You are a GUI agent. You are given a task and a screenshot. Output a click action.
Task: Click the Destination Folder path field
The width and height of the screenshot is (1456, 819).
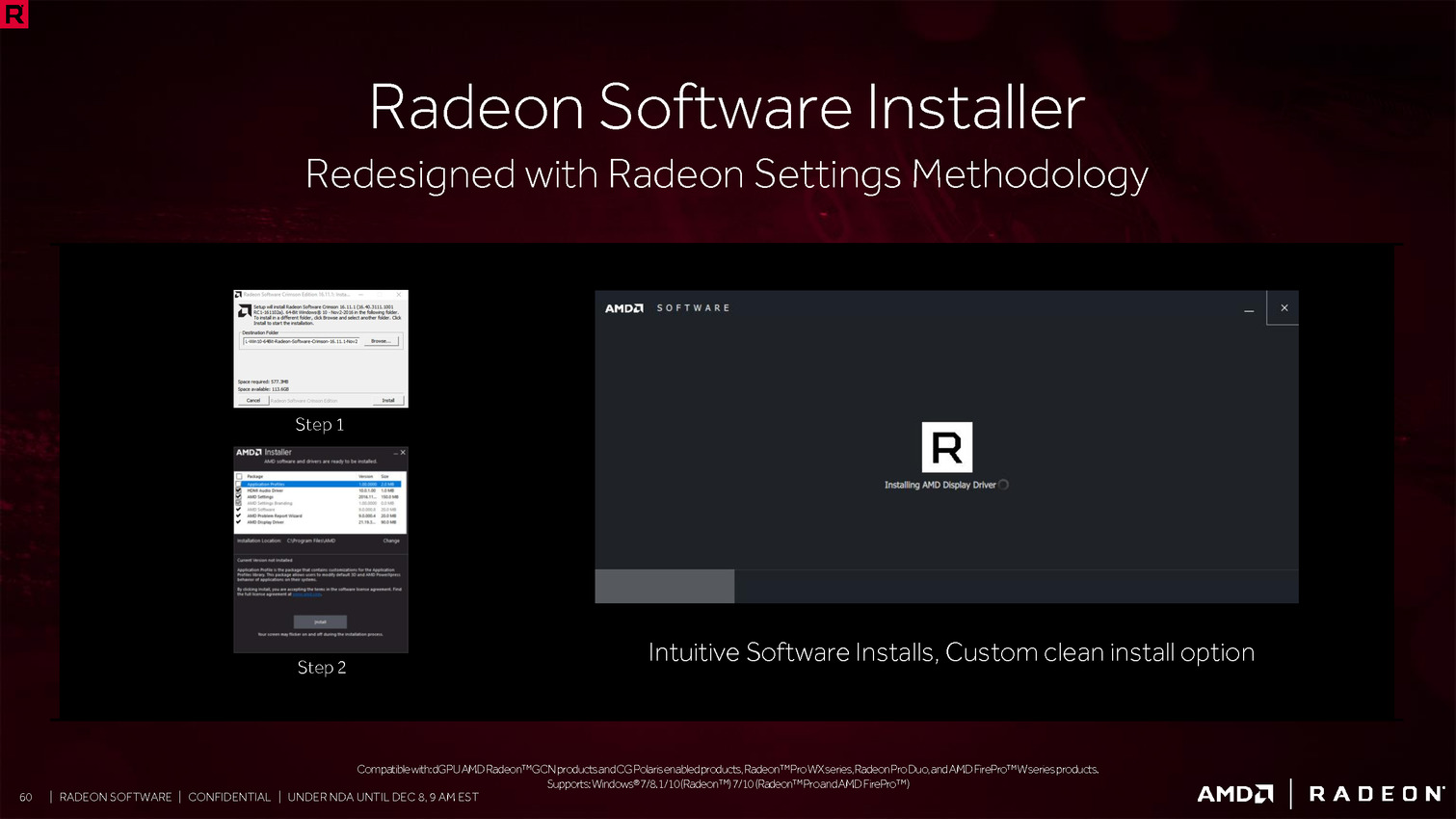pyautogui.click(x=301, y=341)
